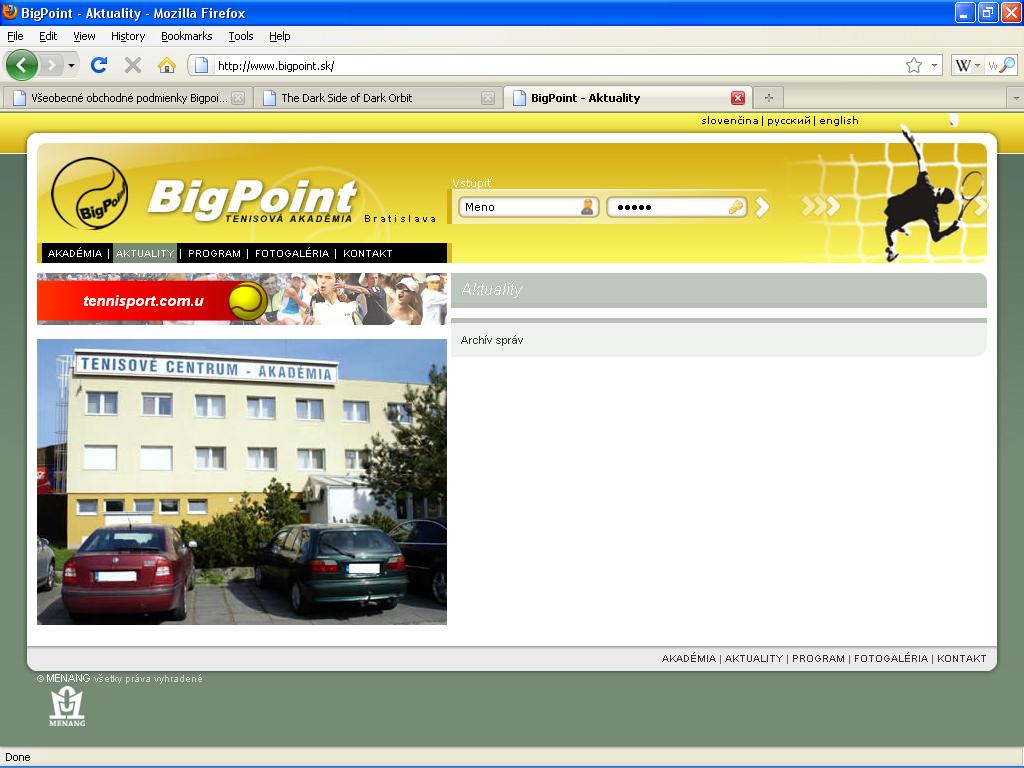Open the Bookmarks menu

186,36
